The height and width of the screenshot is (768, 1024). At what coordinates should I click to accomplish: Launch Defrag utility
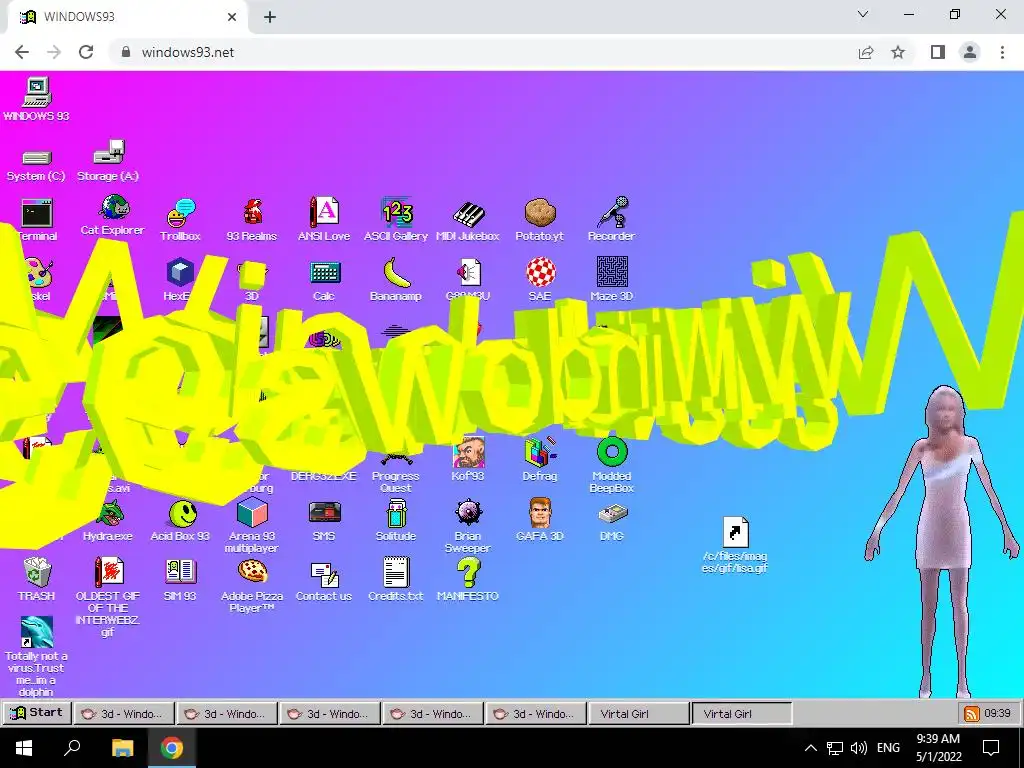click(x=540, y=453)
